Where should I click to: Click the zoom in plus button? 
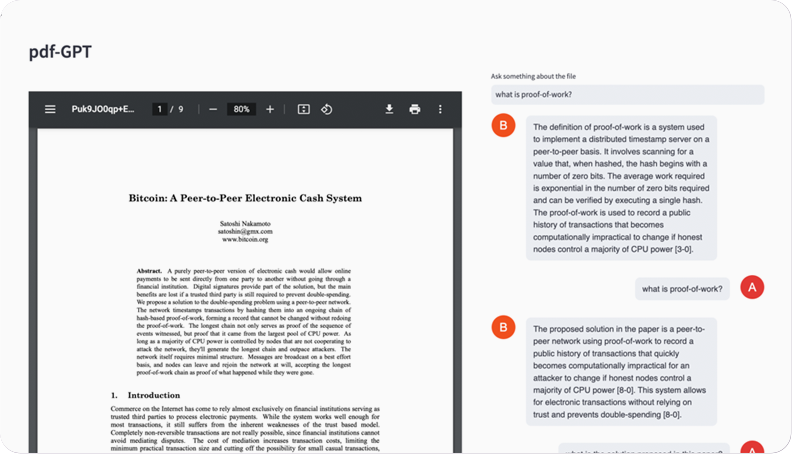click(x=270, y=109)
